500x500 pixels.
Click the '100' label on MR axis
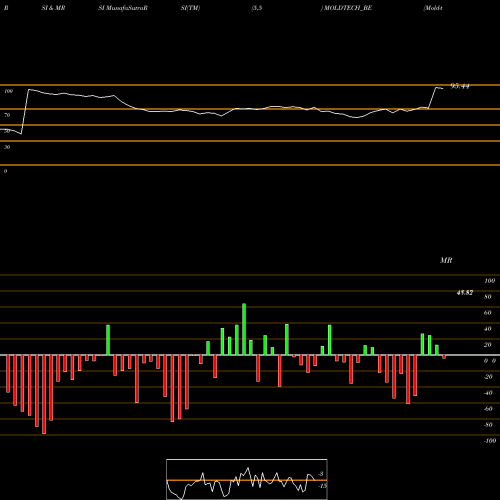[x=490, y=281]
